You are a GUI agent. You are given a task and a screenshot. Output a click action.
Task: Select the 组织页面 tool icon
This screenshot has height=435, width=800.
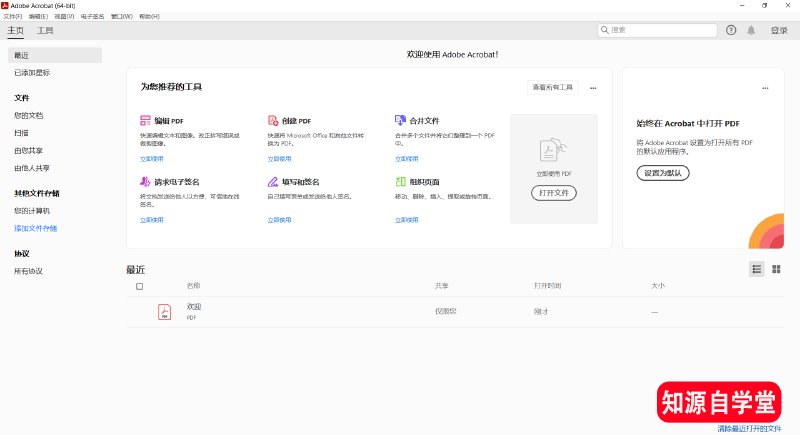(x=400, y=182)
